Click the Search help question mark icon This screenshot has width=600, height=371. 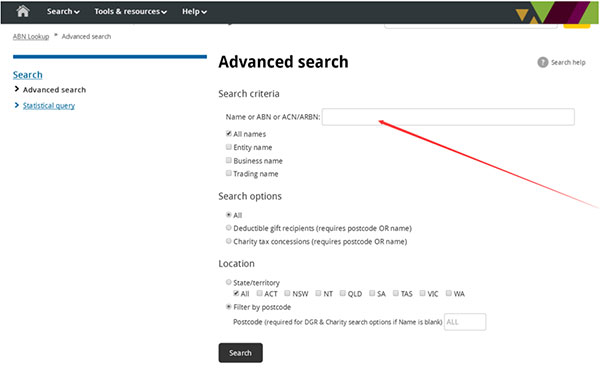543,62
